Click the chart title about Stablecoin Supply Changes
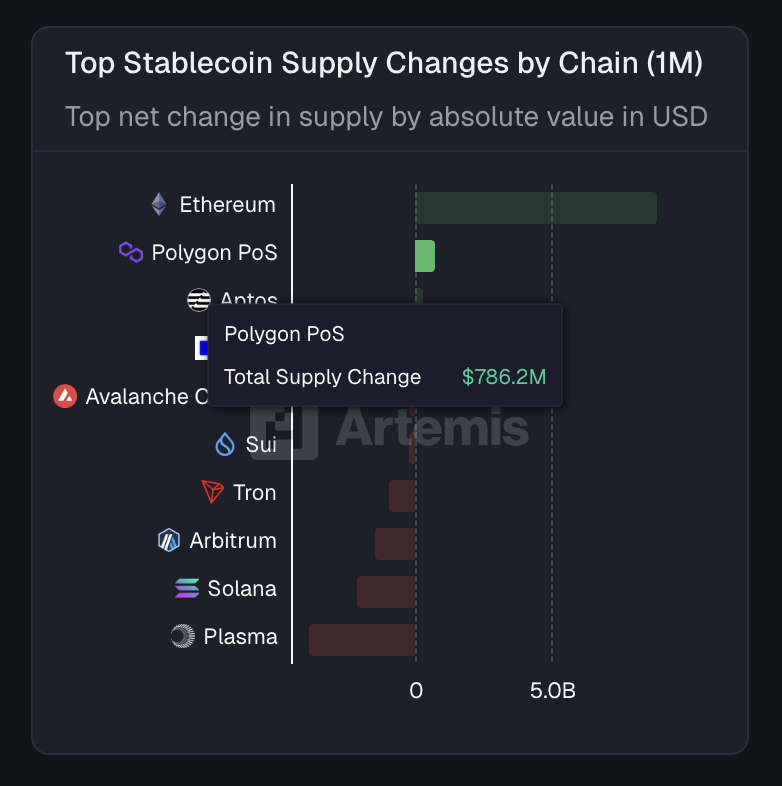782x786 pixels. (x=384, y=63)
